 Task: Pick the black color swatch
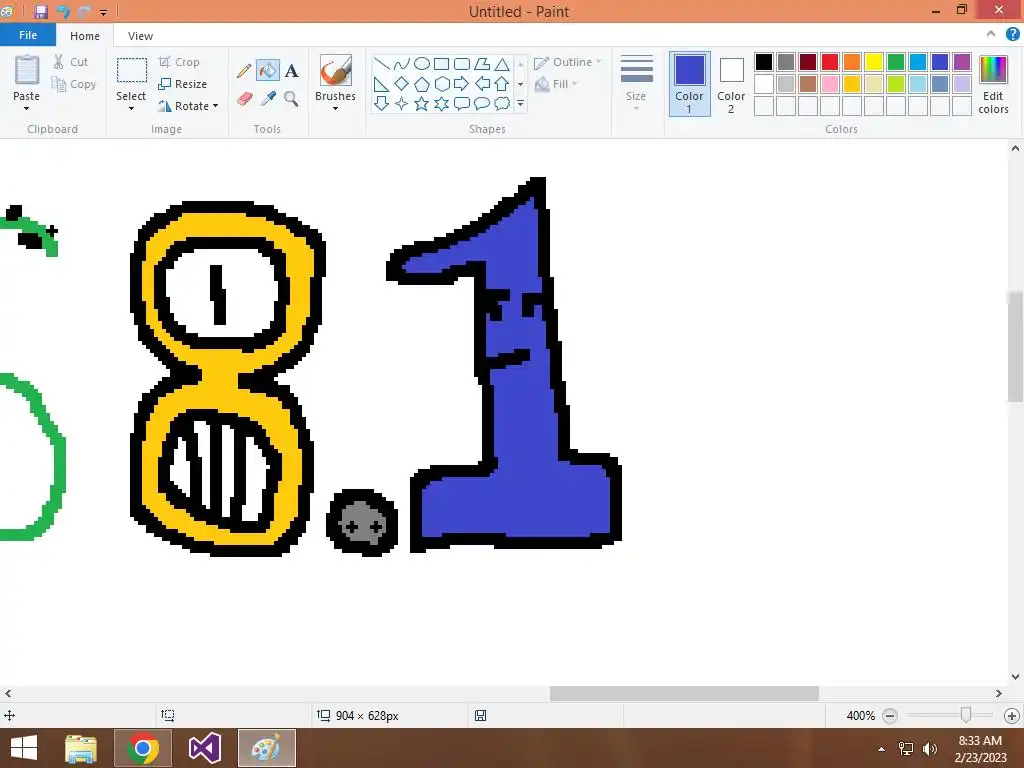pyautogui.click(x=764, y=62)
